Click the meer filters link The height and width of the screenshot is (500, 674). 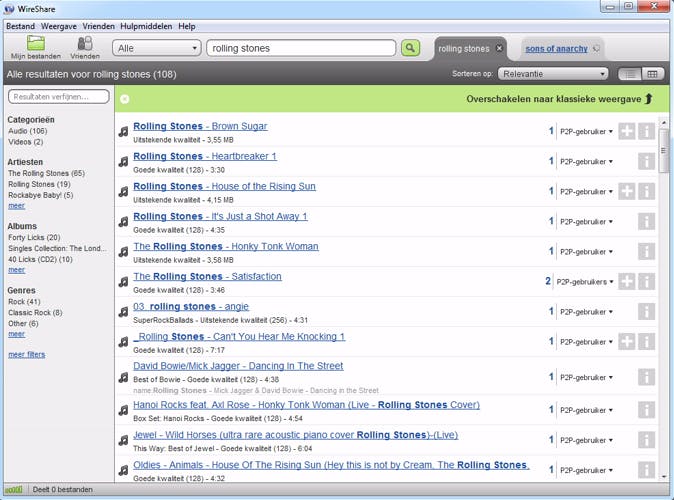(x=27, y=355)
